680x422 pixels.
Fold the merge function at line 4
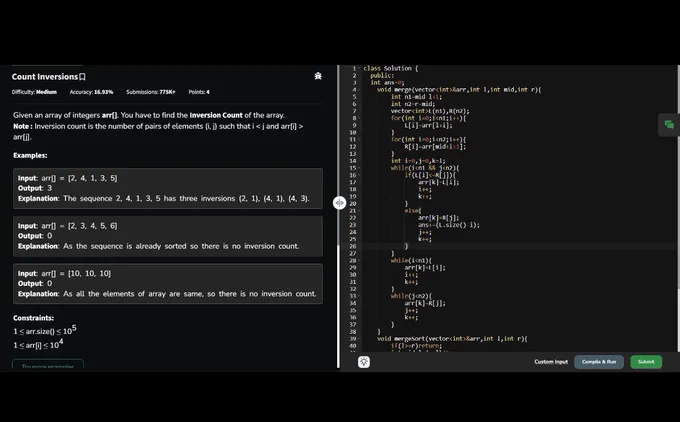point(360,90)
